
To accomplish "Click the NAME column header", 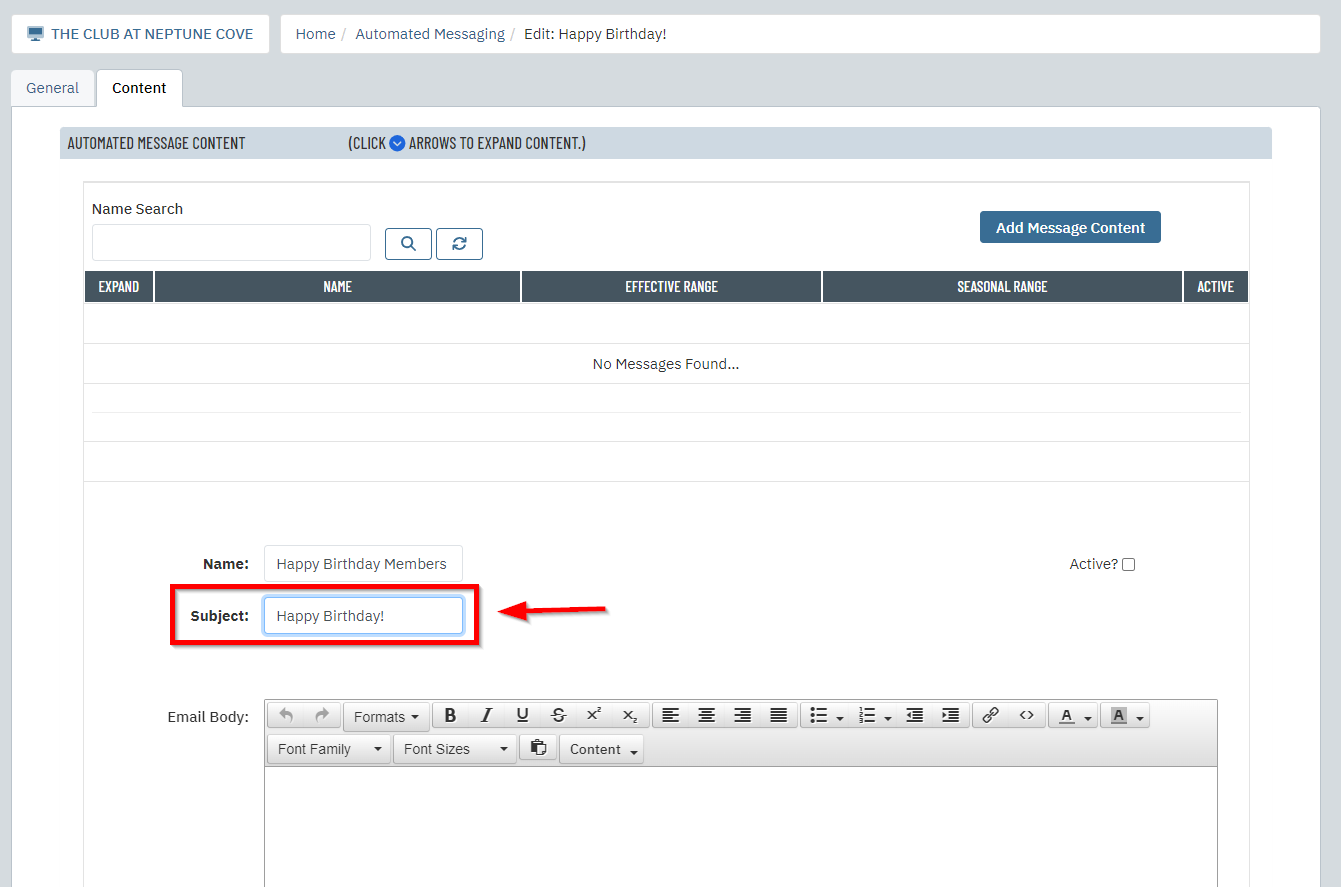I will 338,286.
